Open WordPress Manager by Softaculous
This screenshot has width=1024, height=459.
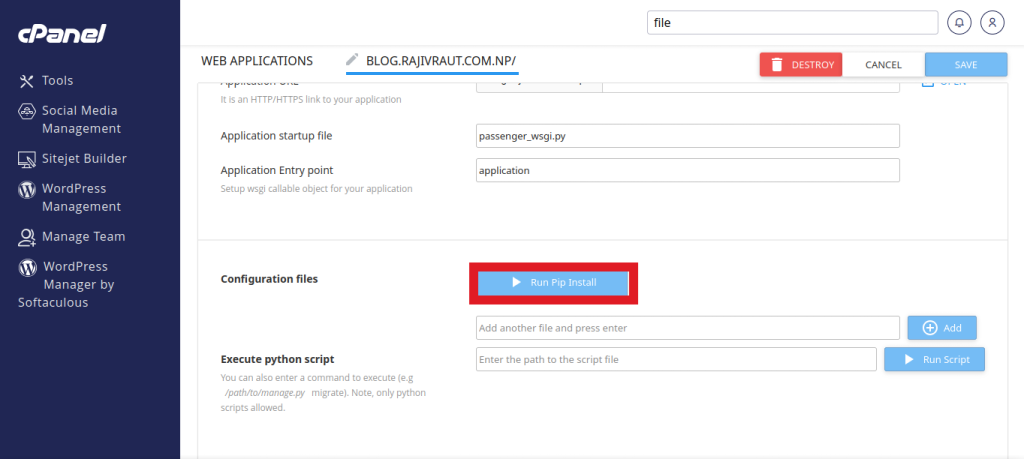(x=67, y=285)
